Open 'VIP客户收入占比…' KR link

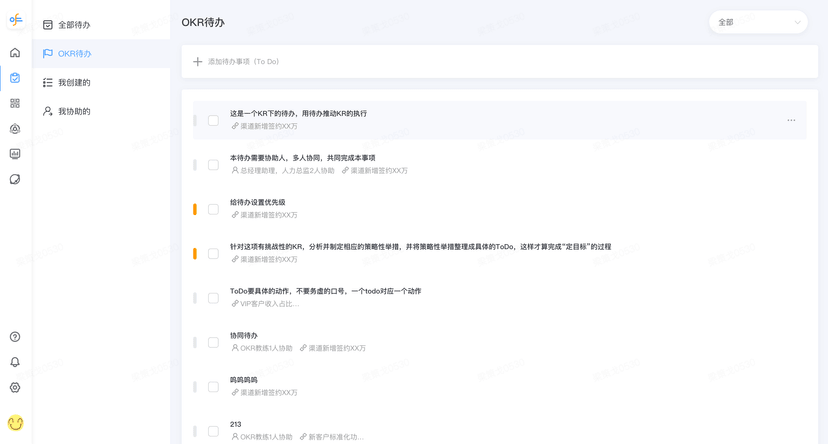click(270, 304)
